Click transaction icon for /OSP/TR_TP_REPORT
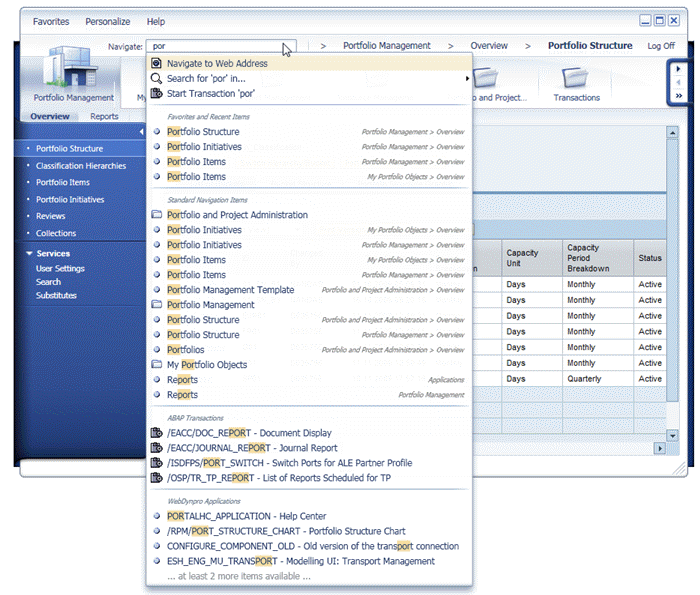This screenshot has width=700, height=595. [x=156, y=478]
